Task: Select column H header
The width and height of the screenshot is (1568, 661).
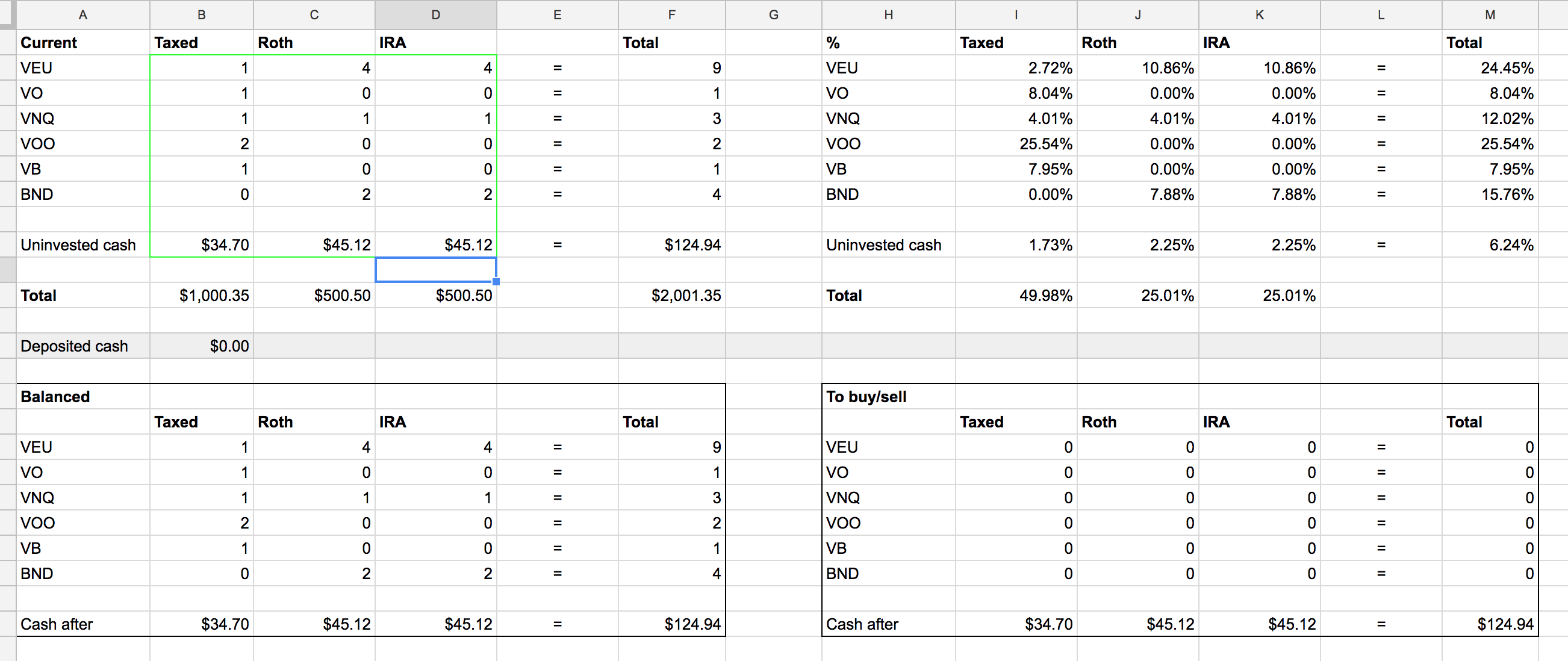Action: pos(889,14)
